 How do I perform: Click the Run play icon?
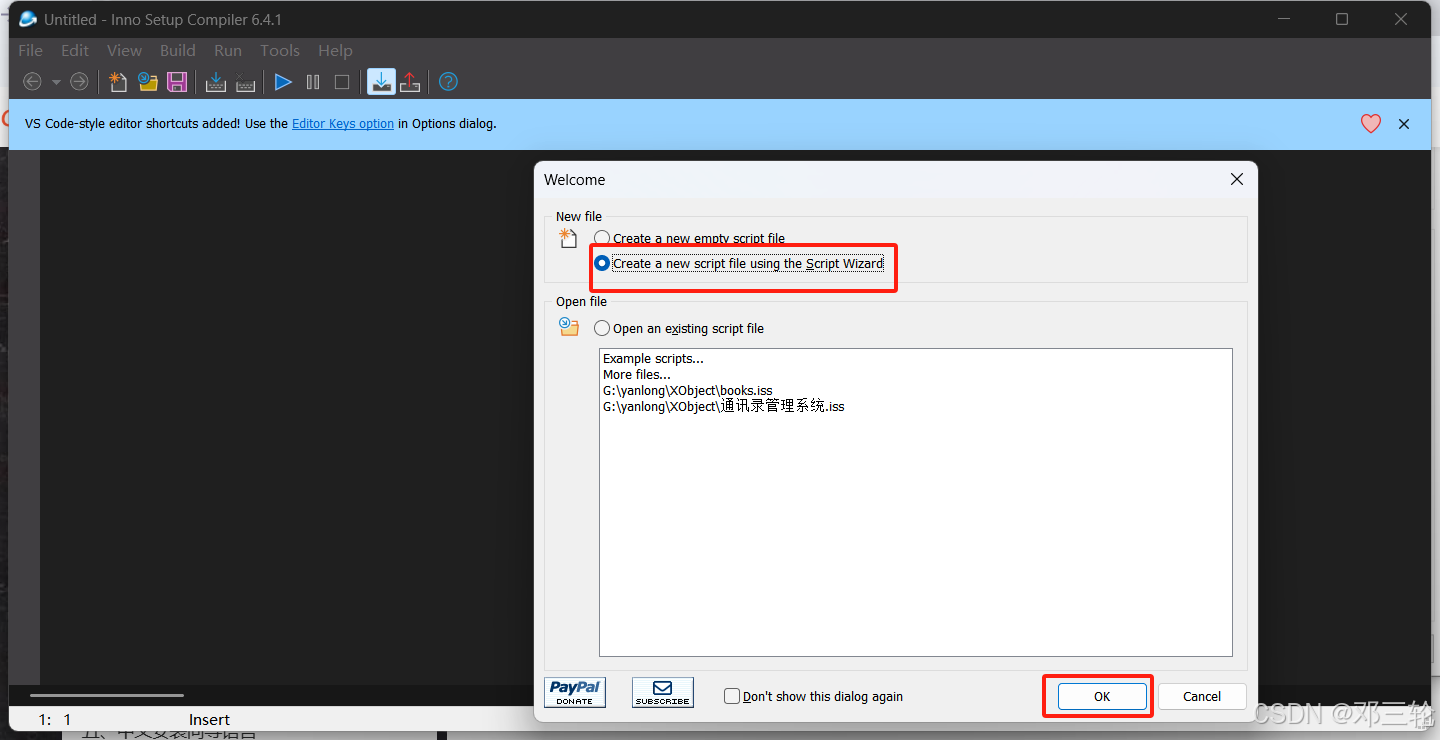coord(283,82)
